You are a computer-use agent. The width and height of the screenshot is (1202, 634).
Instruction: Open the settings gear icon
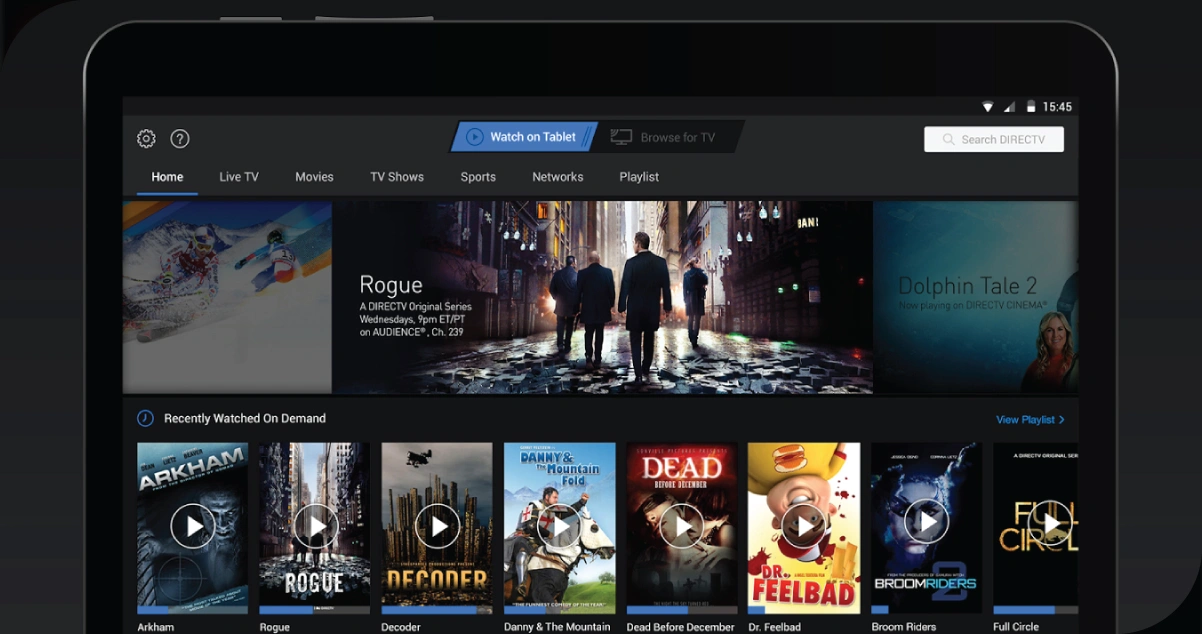point(146,138)
